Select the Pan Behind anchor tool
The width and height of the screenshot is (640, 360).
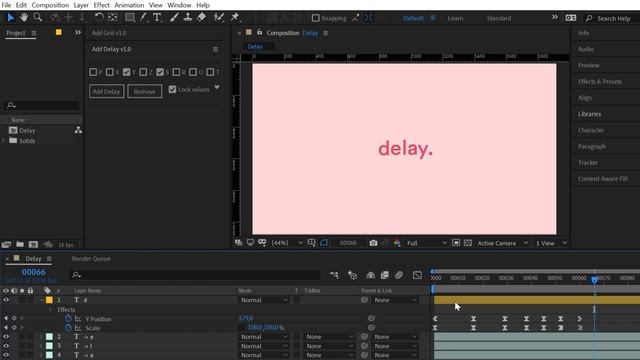(113, 18)
